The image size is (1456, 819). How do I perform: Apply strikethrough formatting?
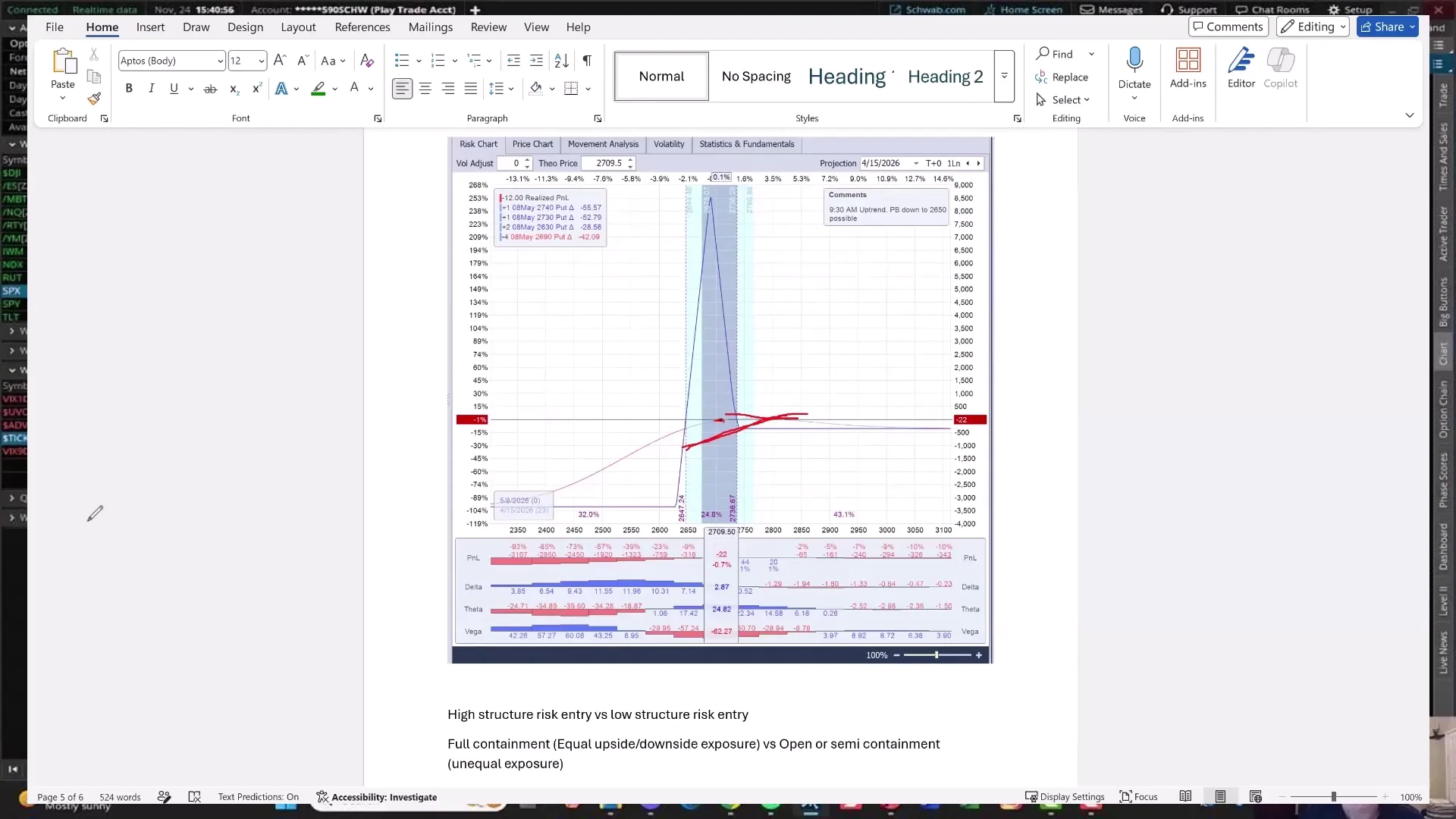pyautogui.click(x=210, y=89)
